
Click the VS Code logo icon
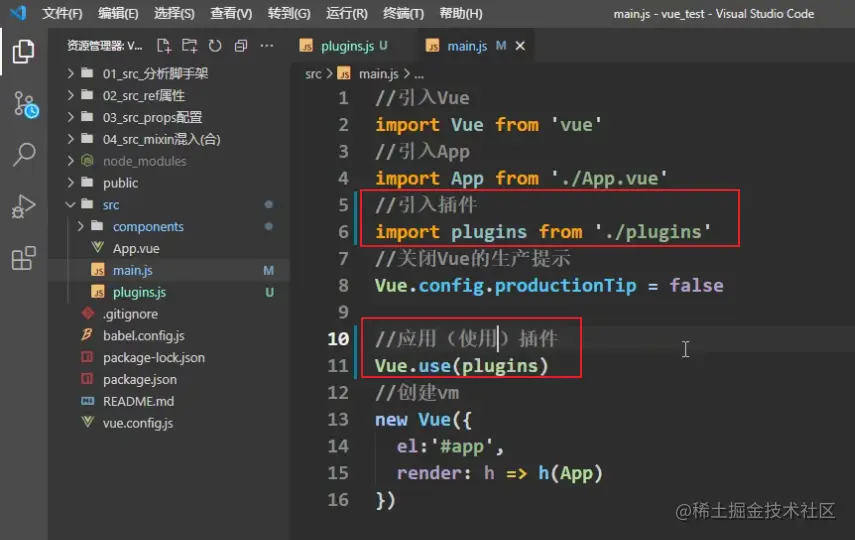[18, 13]
